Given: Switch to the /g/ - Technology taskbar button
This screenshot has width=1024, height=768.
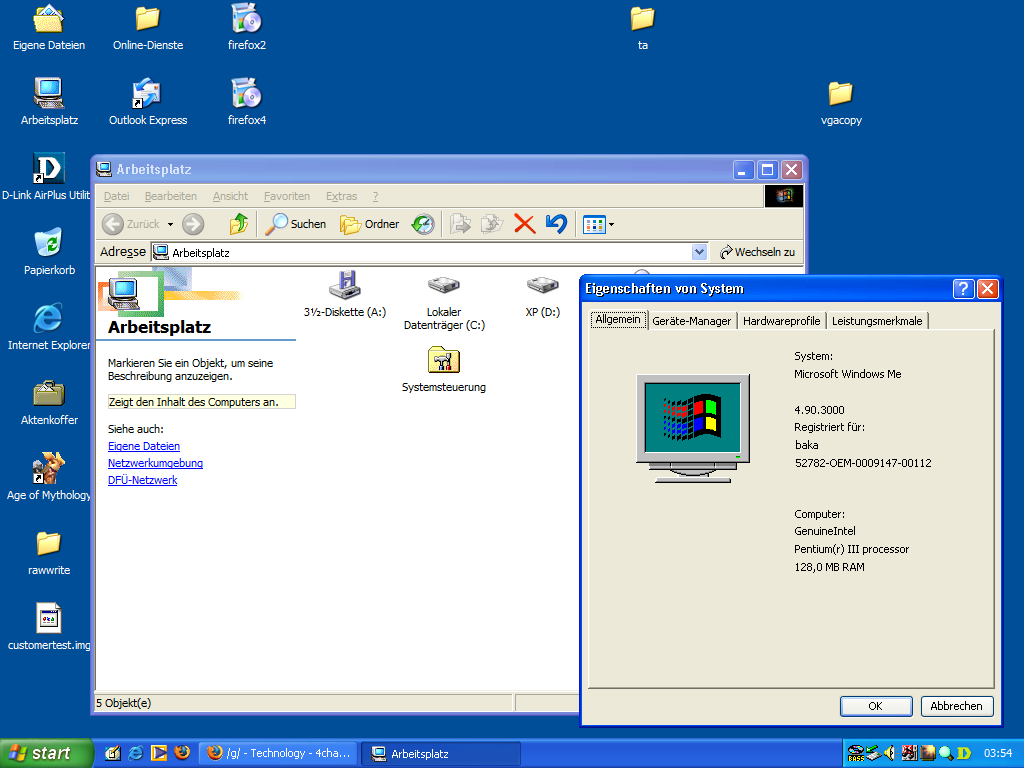Looking at the screenshot, I should pyautogui.click(x=278, y=754).
